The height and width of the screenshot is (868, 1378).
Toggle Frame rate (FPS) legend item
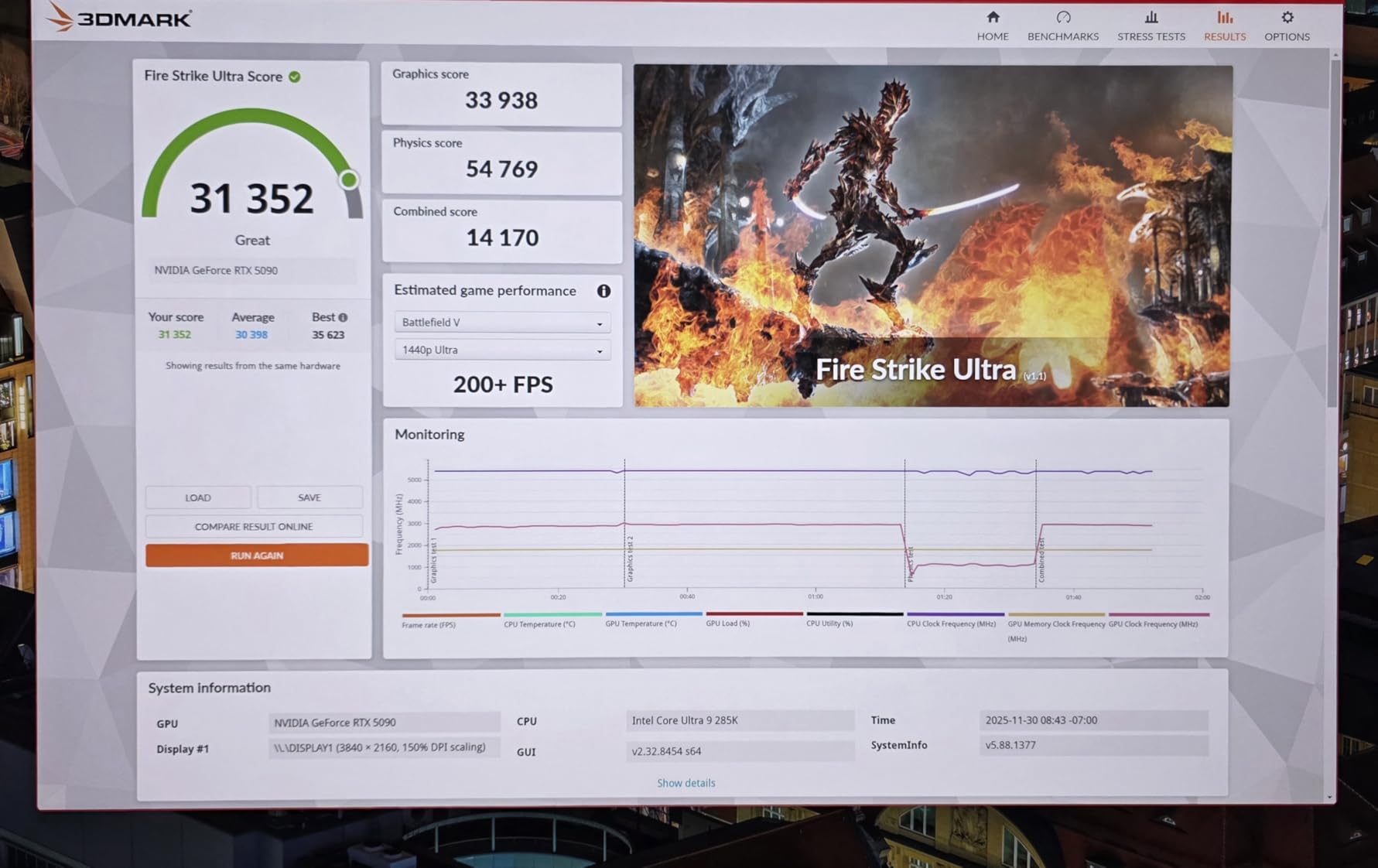coord(451,620)
